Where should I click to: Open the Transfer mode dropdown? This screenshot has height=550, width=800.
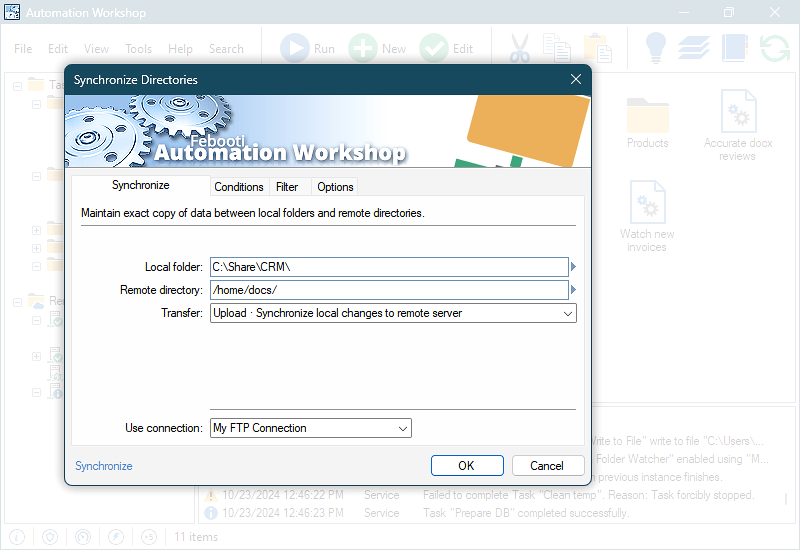[567, 313]
